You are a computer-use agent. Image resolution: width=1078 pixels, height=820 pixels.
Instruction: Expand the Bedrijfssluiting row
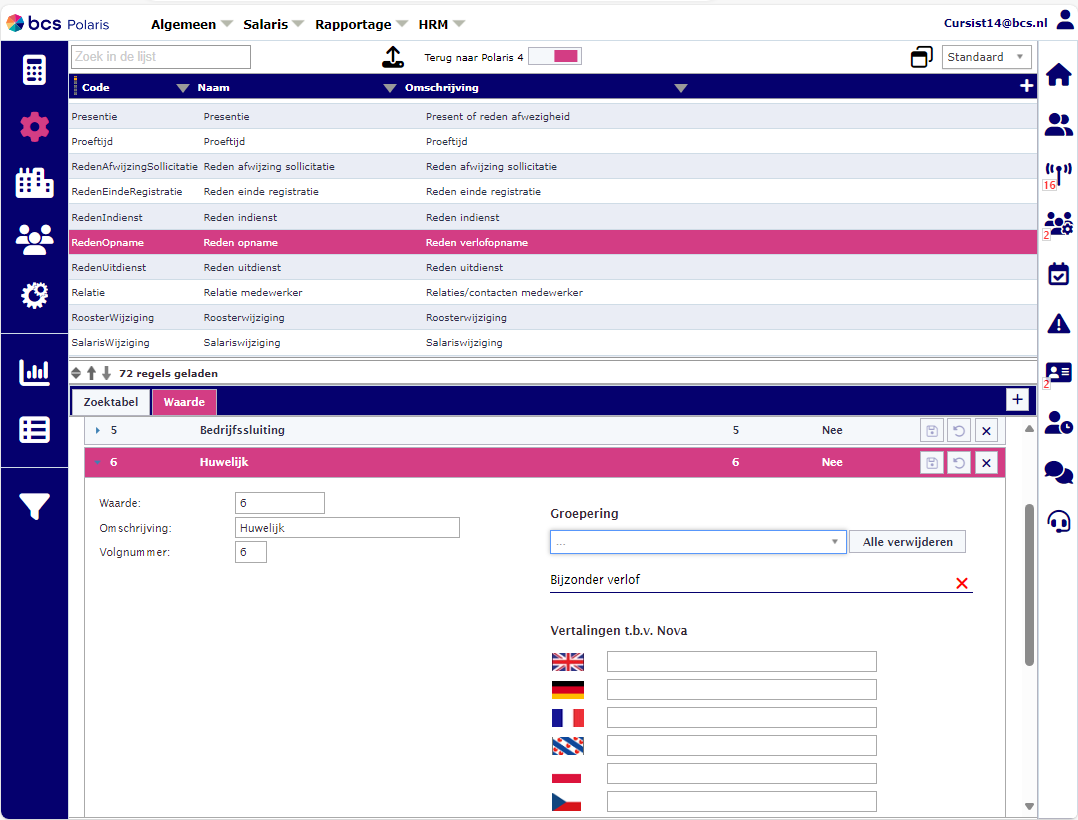tap(98, 430)
